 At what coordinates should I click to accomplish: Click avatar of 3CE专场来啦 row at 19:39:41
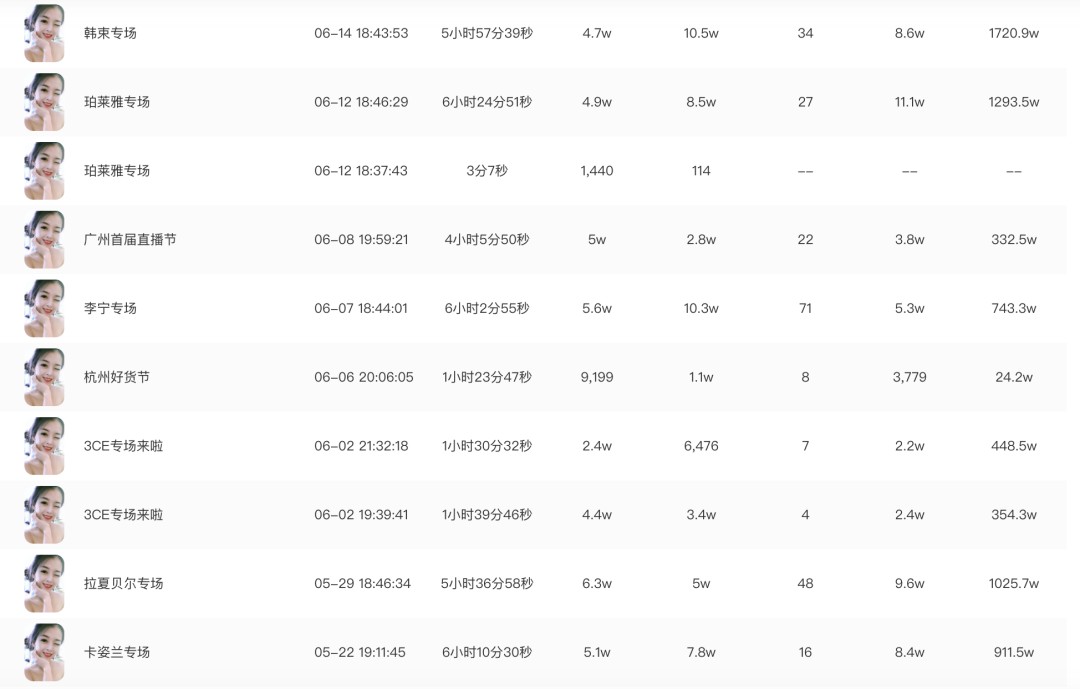pyautogui.click(x=44, y=515)
